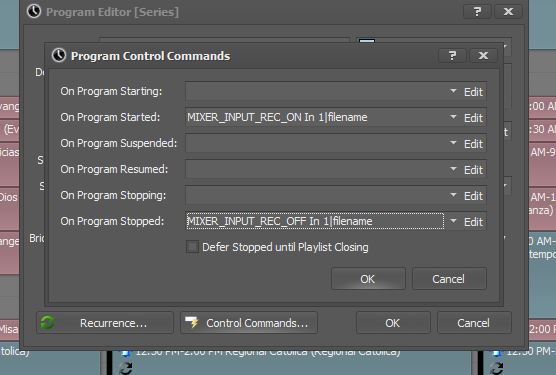Edit the On Program Resumed command
The width and height of the screenshot is (556, 375).
(473, 170)
